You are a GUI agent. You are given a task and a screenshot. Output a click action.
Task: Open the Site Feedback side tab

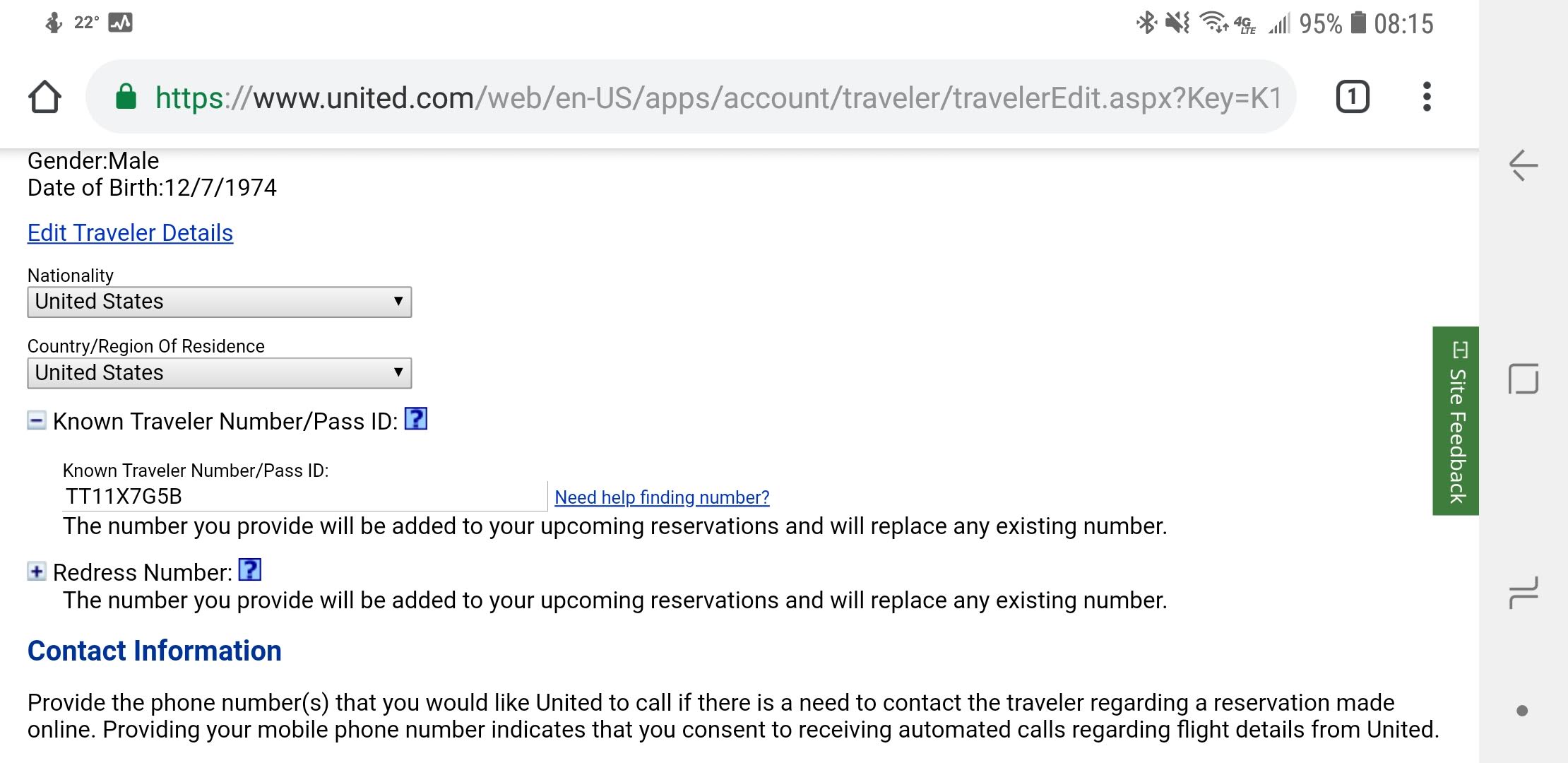[1456, 421]
